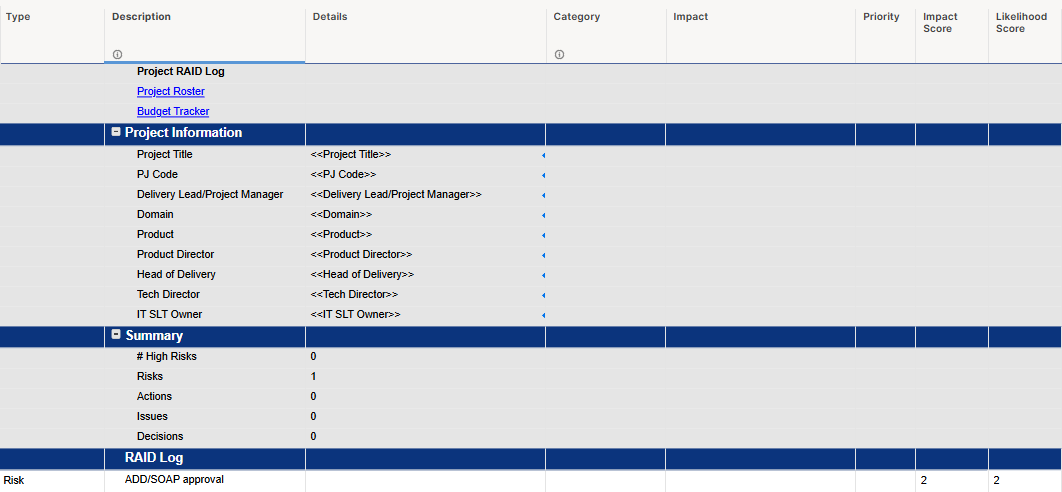The height and width of the screenshot is (492, 1062).
Task: Click the Risk type cell
Action: click(52, 480)
